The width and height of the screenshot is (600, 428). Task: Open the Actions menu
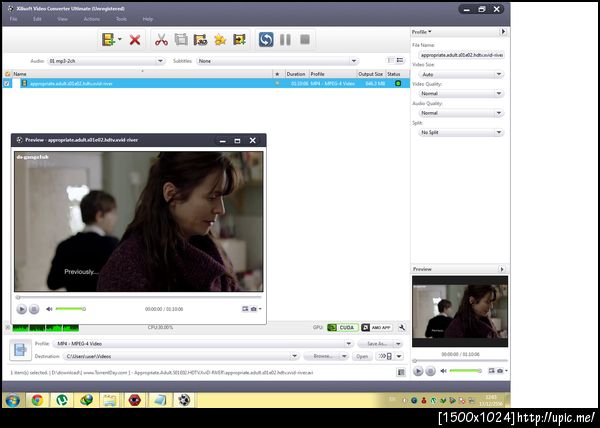[92, 19]
